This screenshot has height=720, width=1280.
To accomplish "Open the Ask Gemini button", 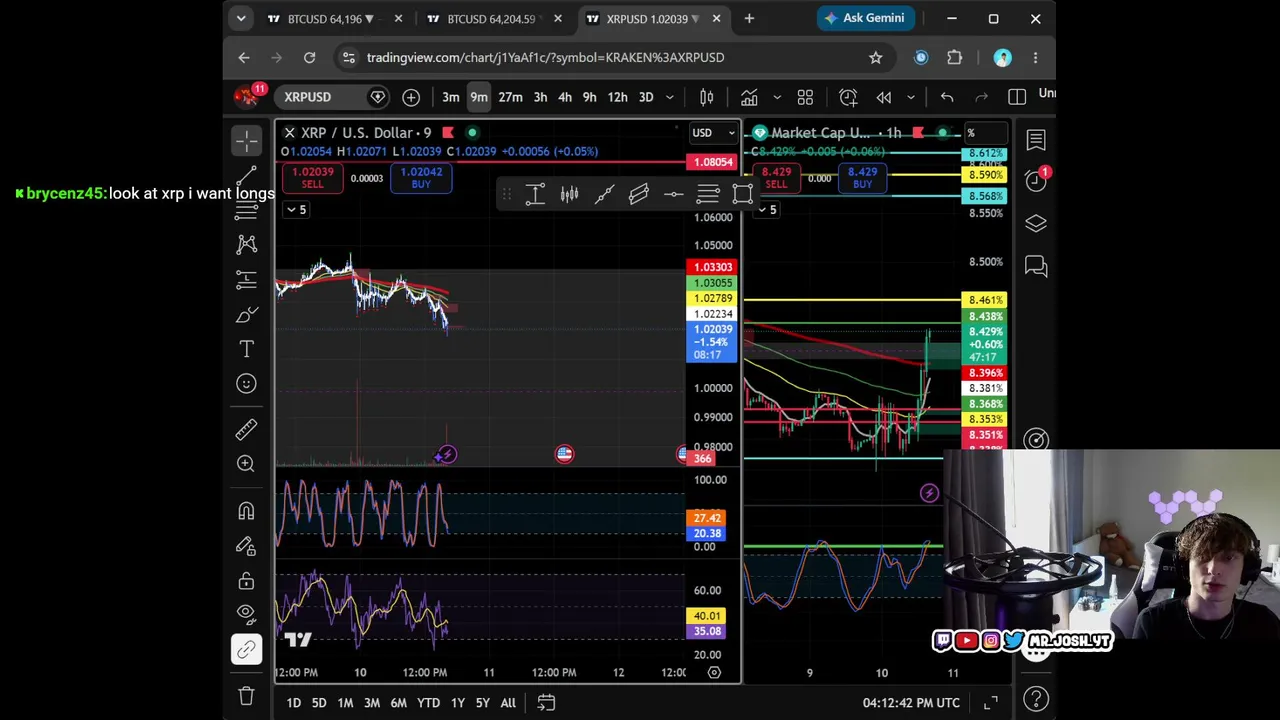I will pos(864,18).
